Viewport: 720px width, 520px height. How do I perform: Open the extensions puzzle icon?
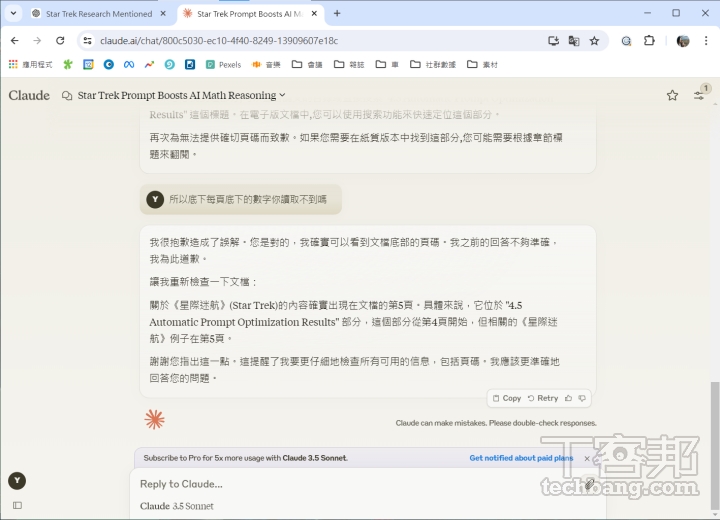649,41
